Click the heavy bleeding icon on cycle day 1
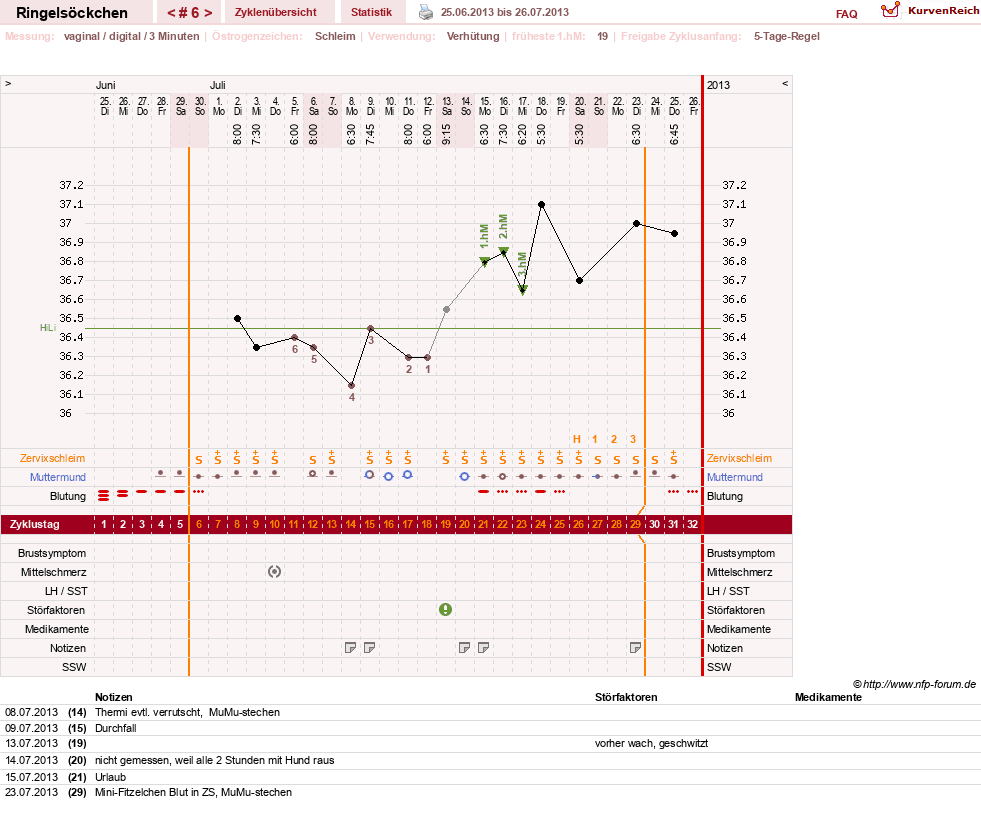This screenshot has height=836, width=981. [104, 496]
